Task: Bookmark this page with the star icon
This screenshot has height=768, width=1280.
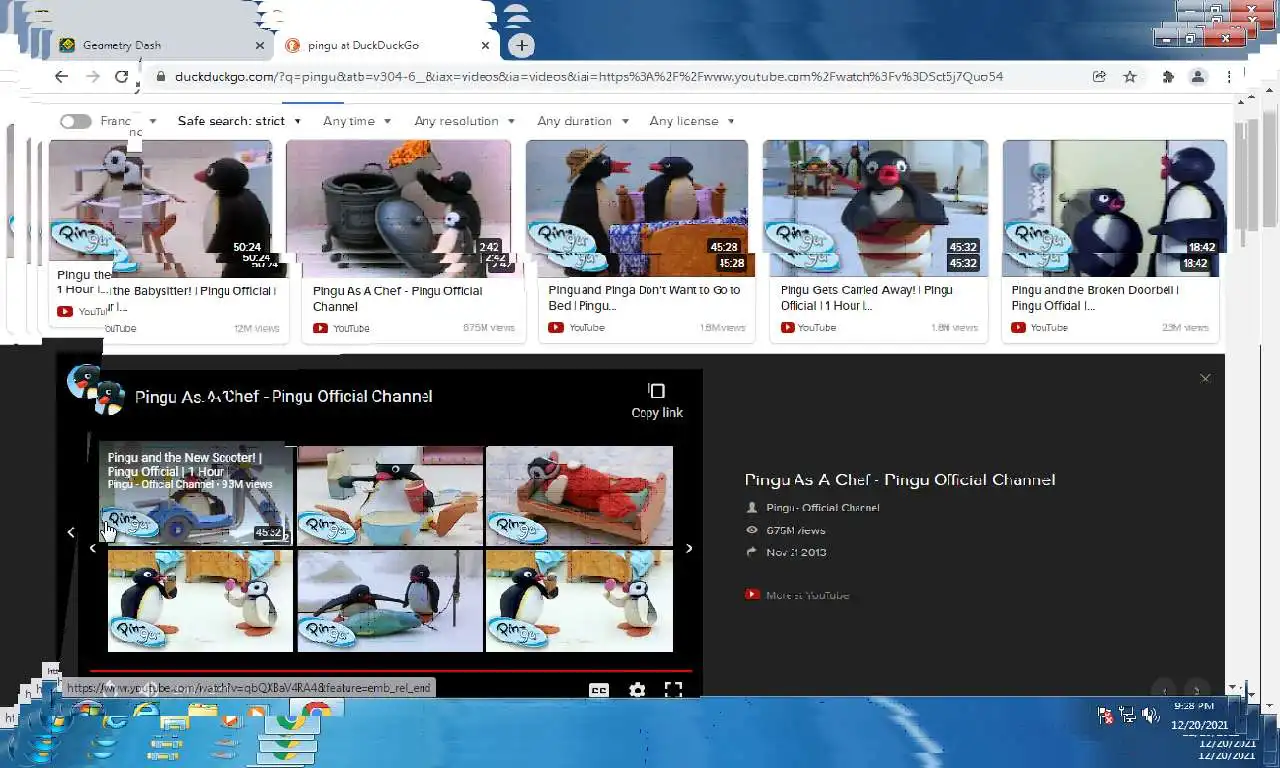Action: 1130,77
